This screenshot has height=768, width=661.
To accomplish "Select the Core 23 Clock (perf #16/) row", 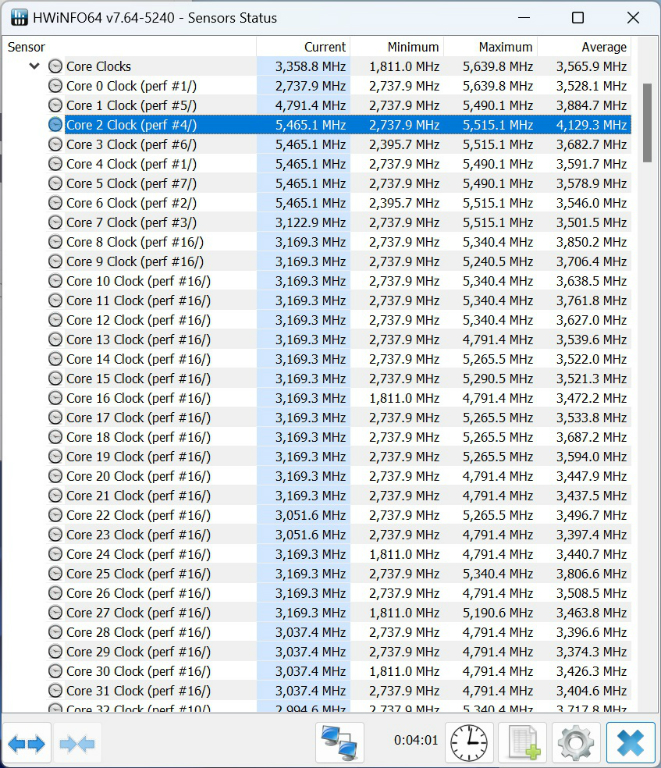I will click(339, 535).
